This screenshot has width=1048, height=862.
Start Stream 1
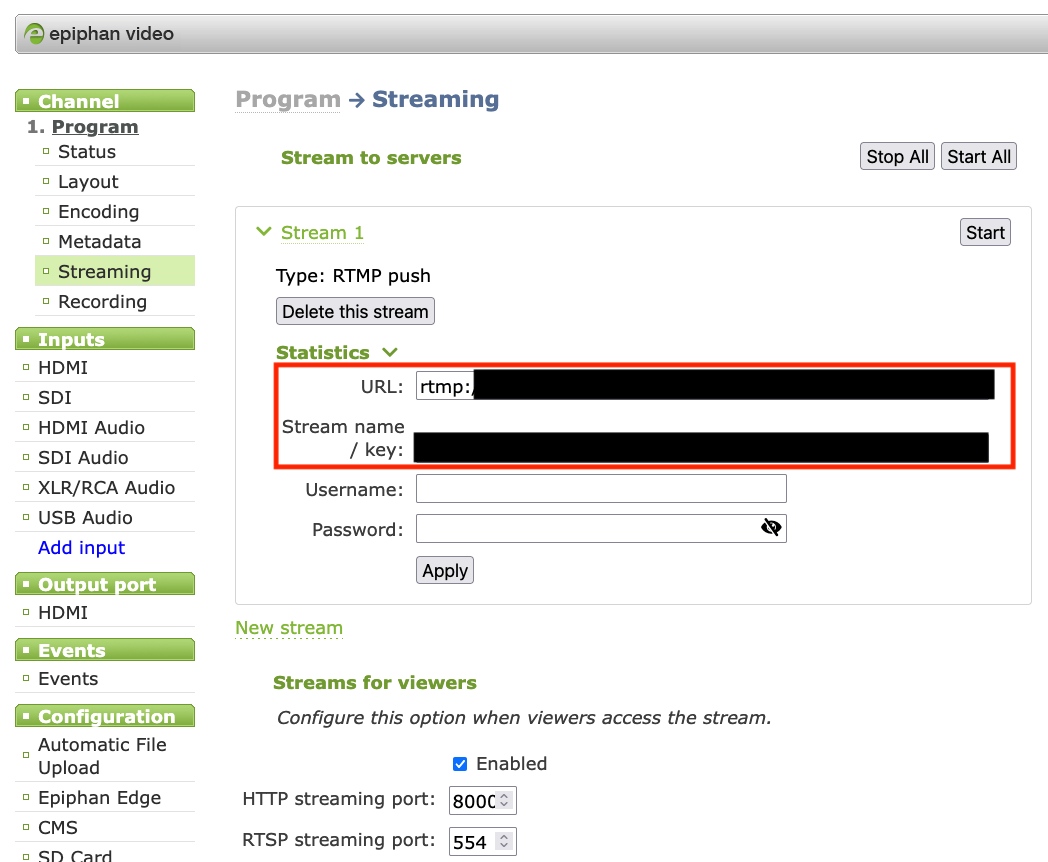coord(985,233)
